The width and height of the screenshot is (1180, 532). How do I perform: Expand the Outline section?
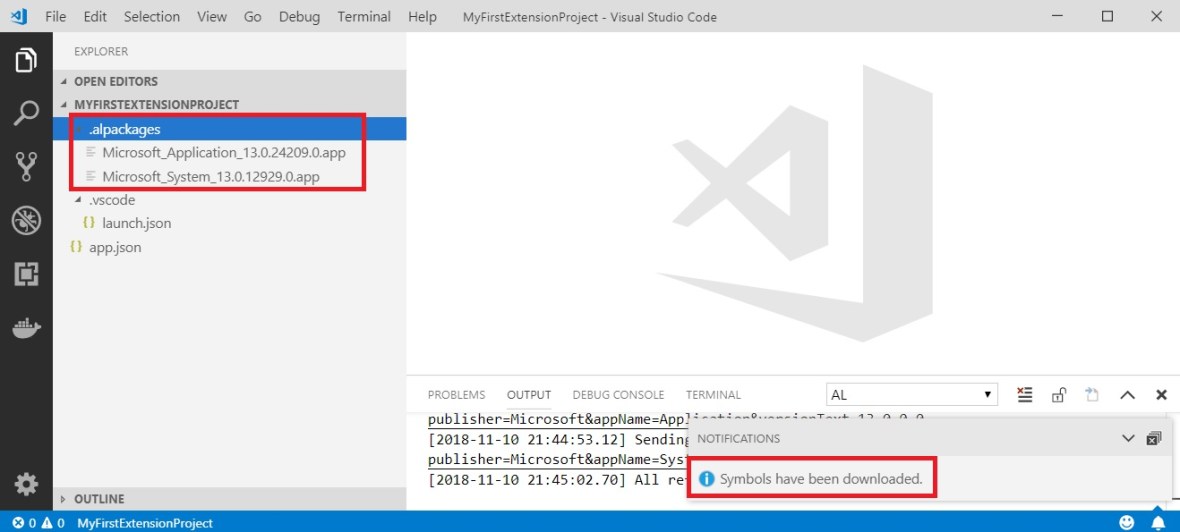(x=99, y=499)
